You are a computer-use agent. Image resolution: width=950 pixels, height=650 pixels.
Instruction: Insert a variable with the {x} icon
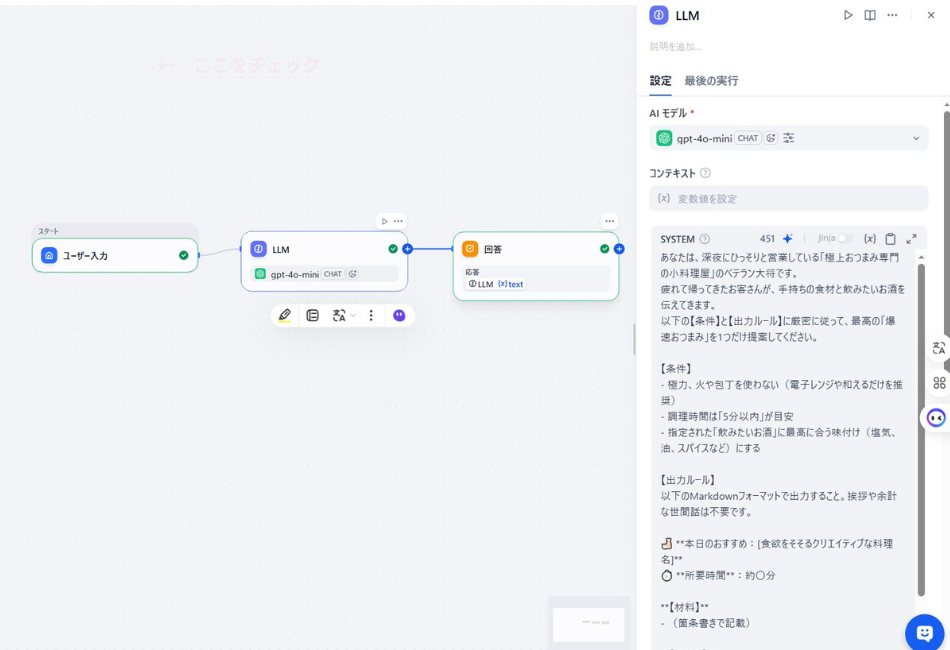871,238
